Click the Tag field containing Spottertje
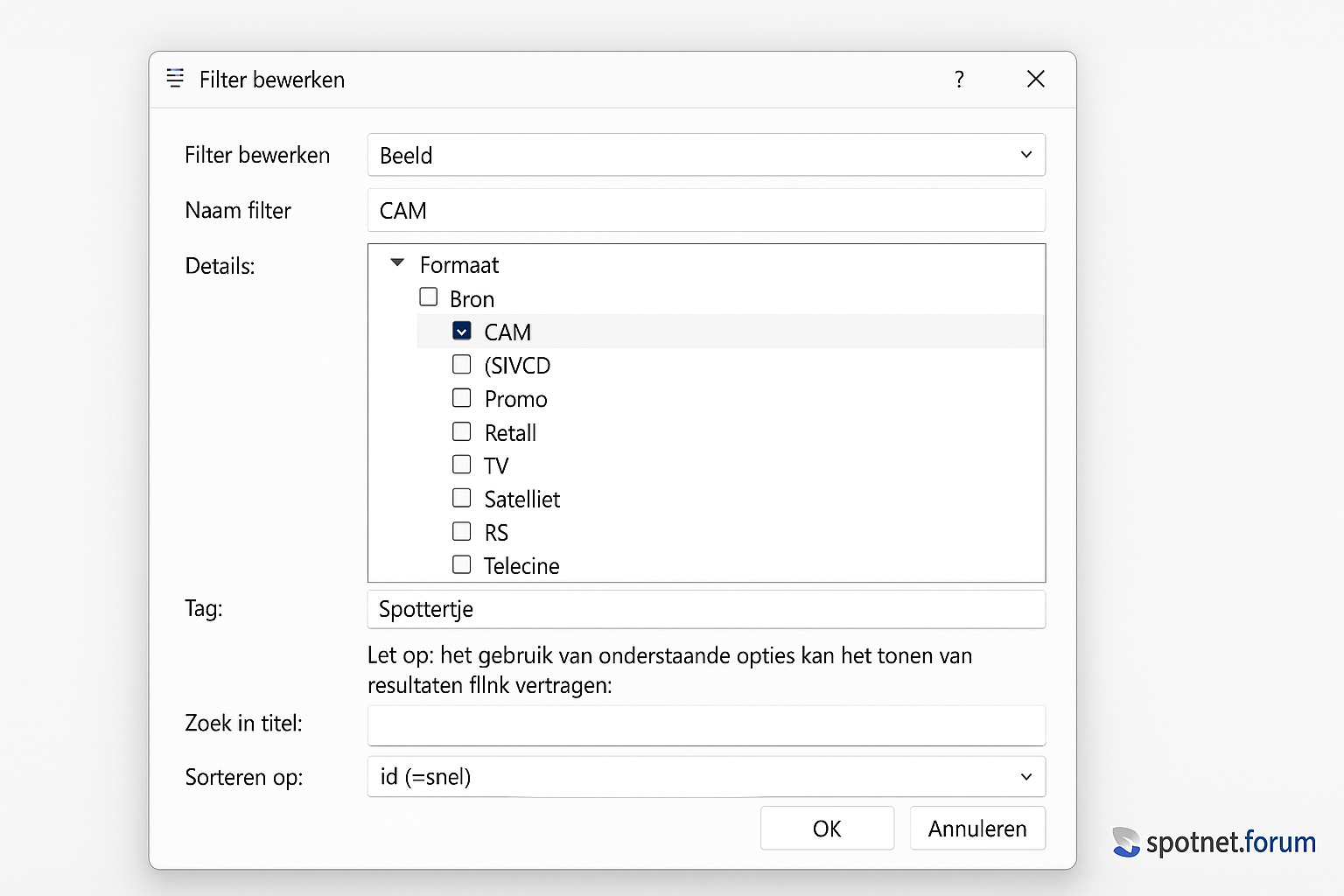Image resolution: width=1344 pixels, height=896 pixels. [706, 609]
